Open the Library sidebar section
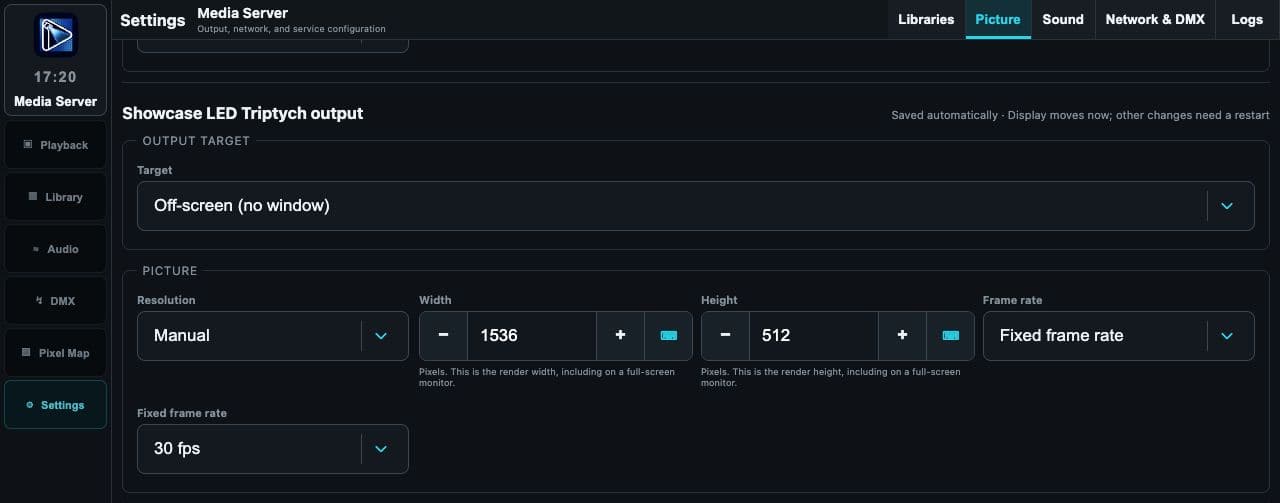The width and height of the screenshot is (1280, 503). coord(55,197)
